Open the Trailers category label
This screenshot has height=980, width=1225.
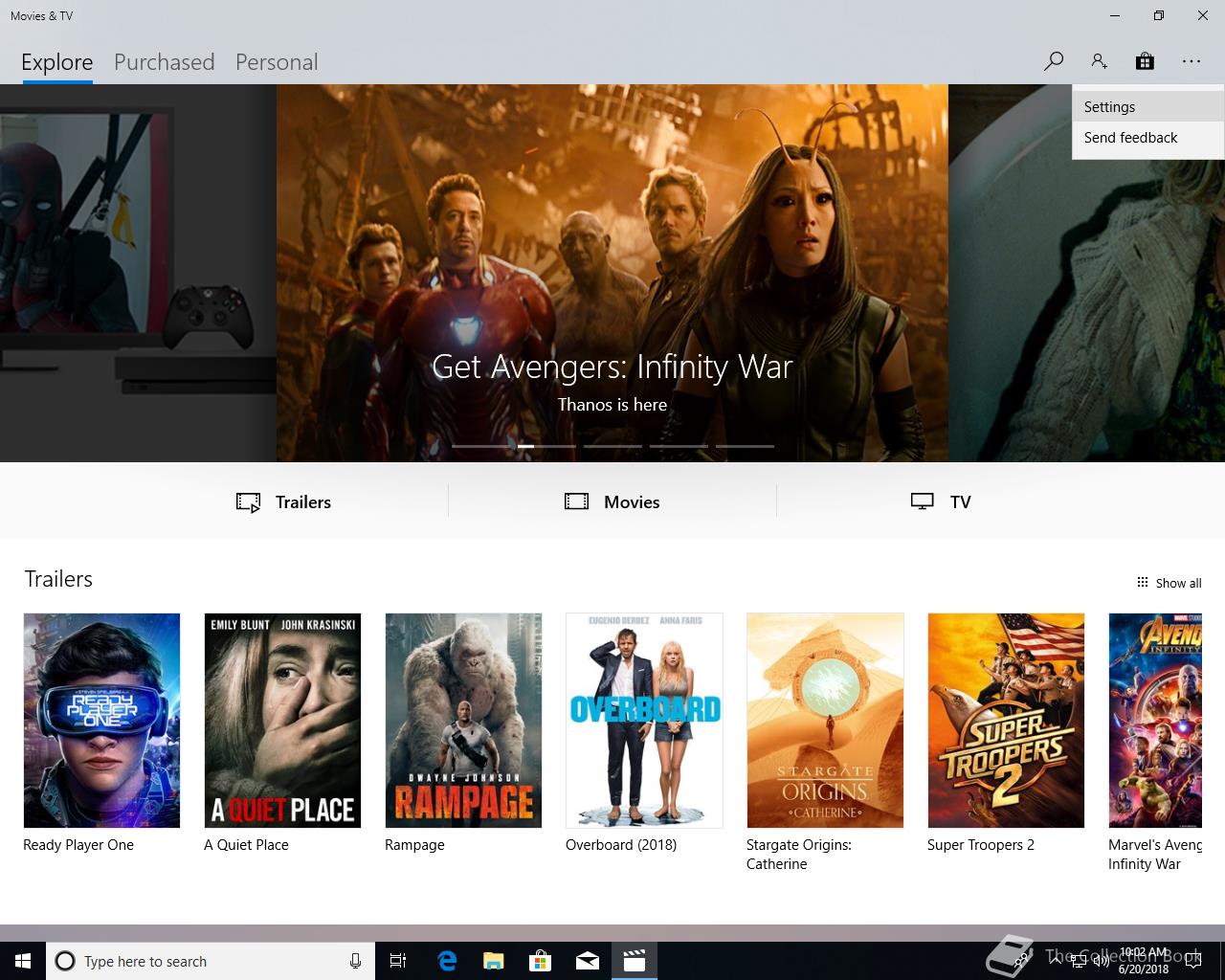(303, 501)
